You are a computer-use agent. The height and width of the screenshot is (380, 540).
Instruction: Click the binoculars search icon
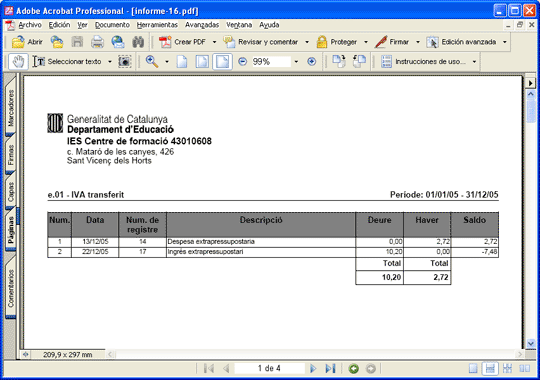pyautogui.click(x=138, y=42)
